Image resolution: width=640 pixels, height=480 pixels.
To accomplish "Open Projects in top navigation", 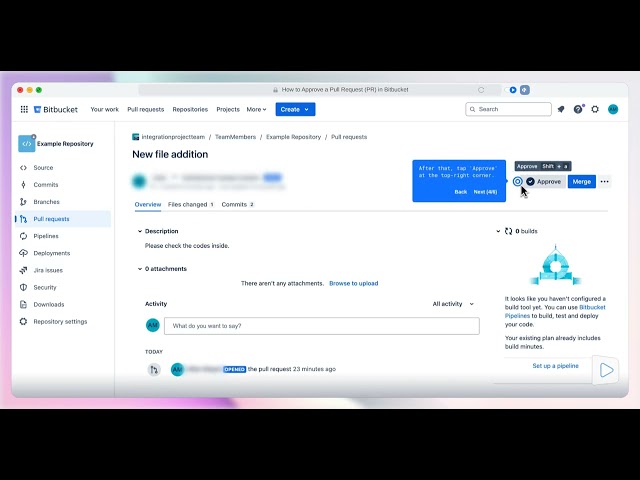I will point(228,109).
